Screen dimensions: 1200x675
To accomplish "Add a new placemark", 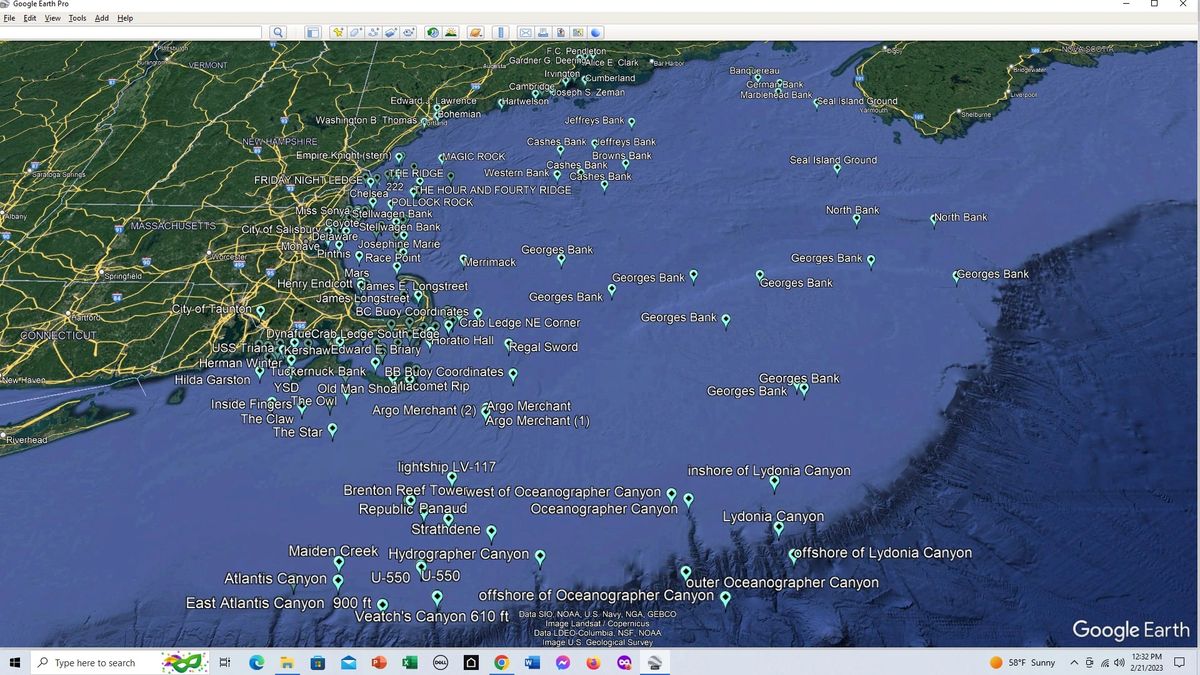I will tap(339, 32).
